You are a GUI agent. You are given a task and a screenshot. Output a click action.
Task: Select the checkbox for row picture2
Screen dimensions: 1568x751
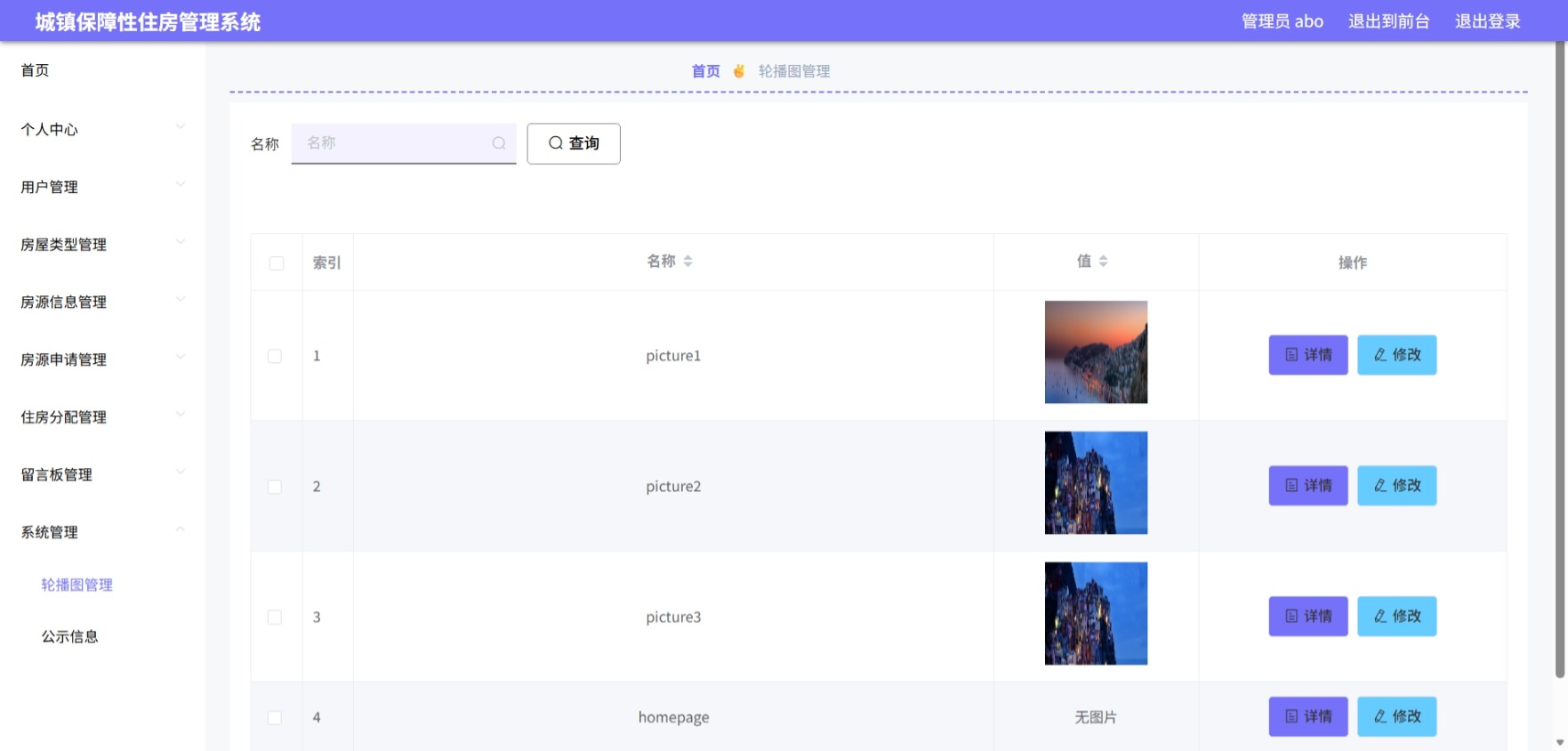[x=275, y=487]
